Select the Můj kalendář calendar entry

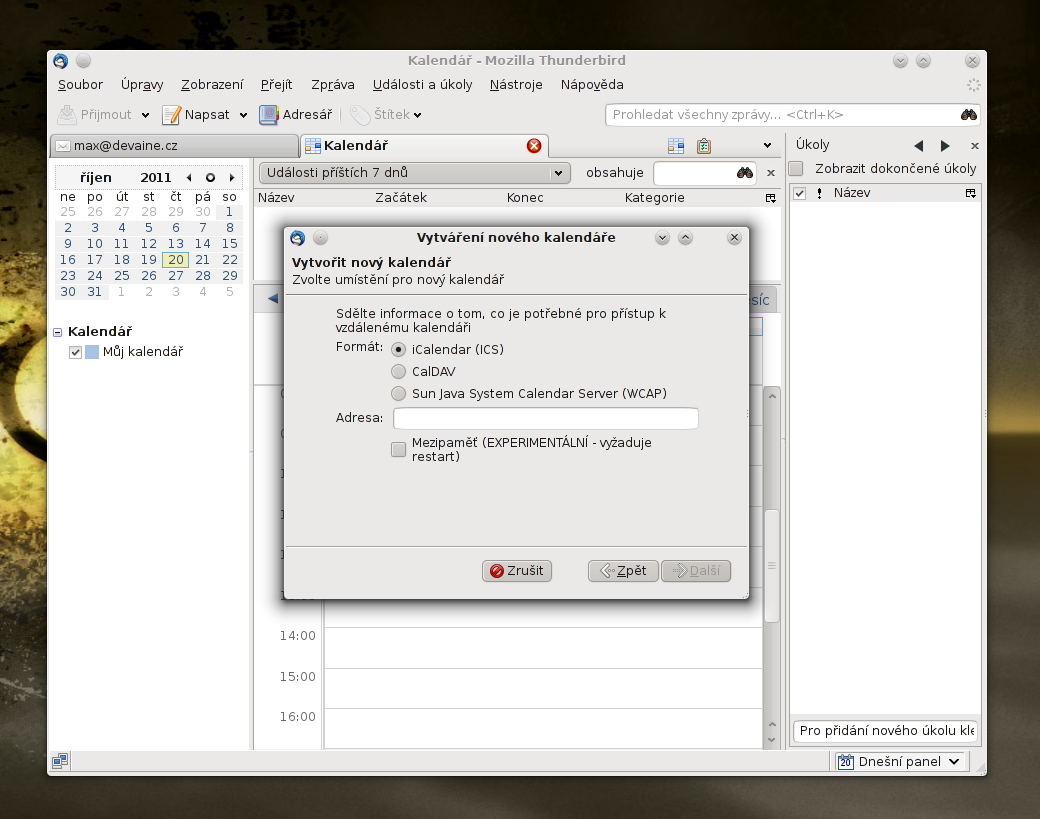click(143, 352)
